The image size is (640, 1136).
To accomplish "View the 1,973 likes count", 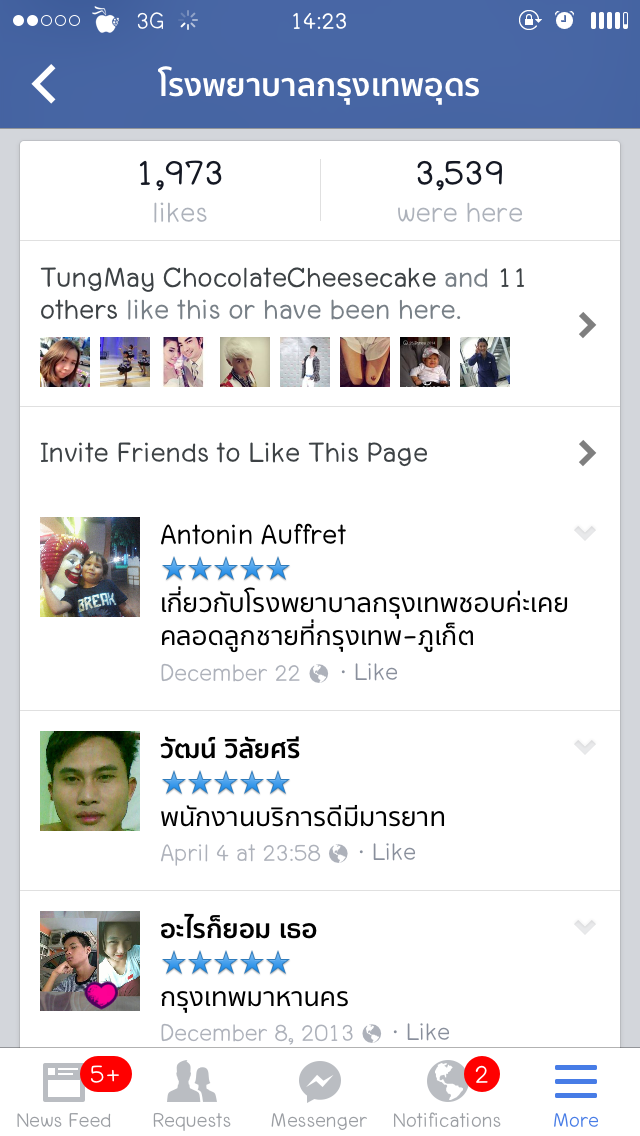I will pos(180,190).
